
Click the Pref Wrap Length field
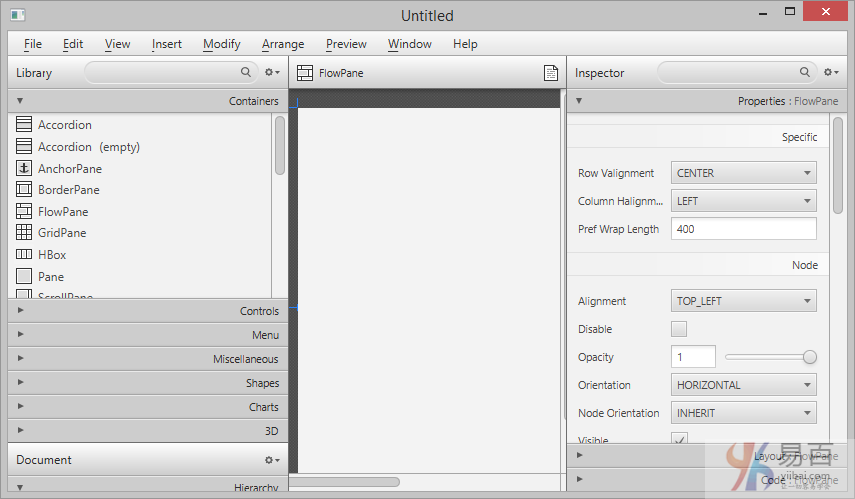click(743, 229)
